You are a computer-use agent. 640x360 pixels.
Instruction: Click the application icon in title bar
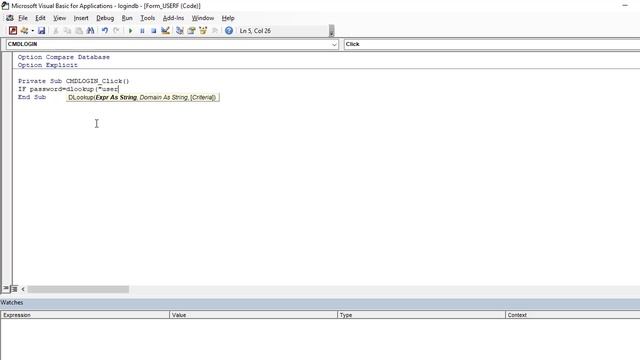pyautogui.click(x=5, y=6)
